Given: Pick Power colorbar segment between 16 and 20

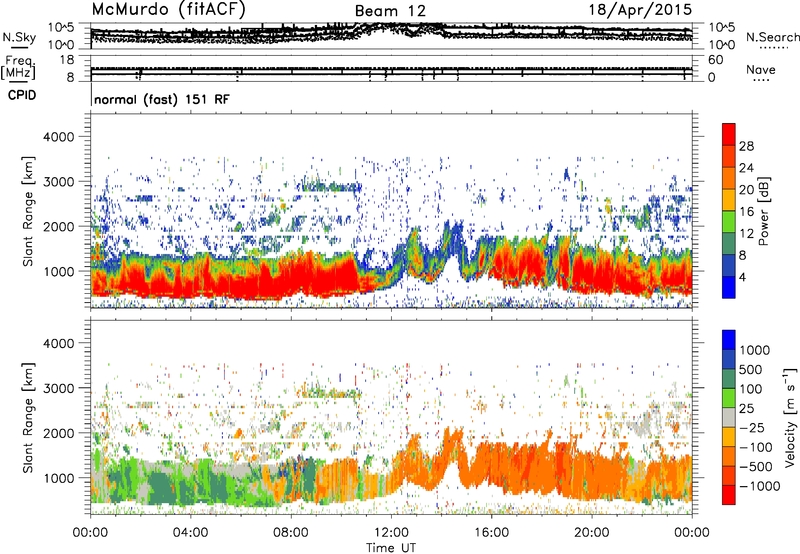Looking at the screenshot, I should pyautogui.click(x=729, y=199).
